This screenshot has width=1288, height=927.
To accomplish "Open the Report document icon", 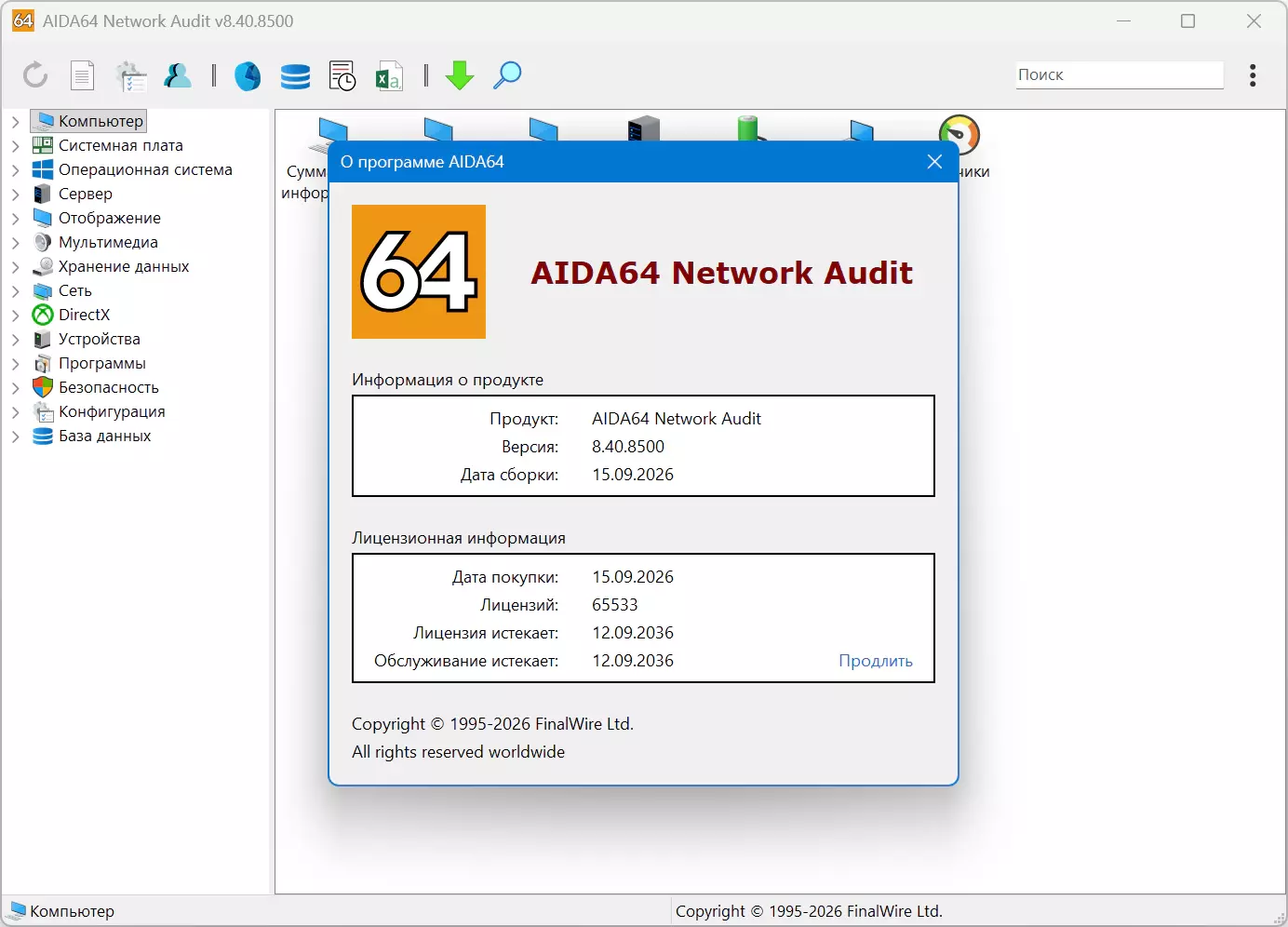I will [83, 75].
